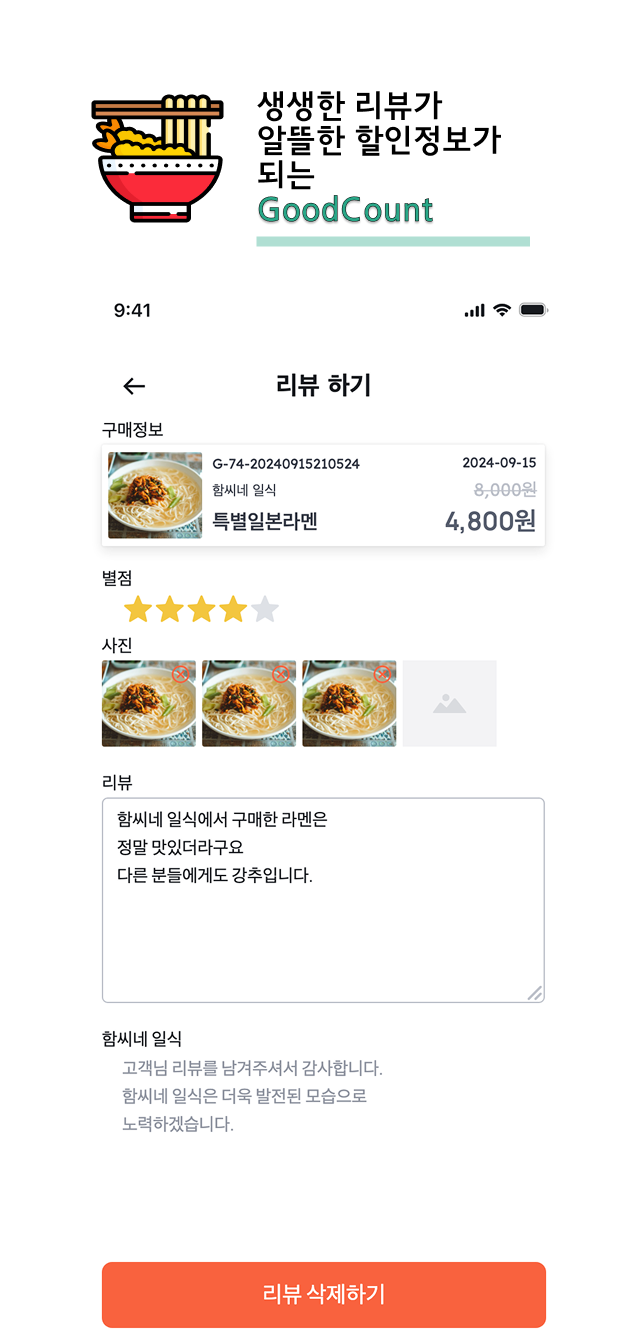
Task: Set rating to five stars
Action: [x=265, y=609]
